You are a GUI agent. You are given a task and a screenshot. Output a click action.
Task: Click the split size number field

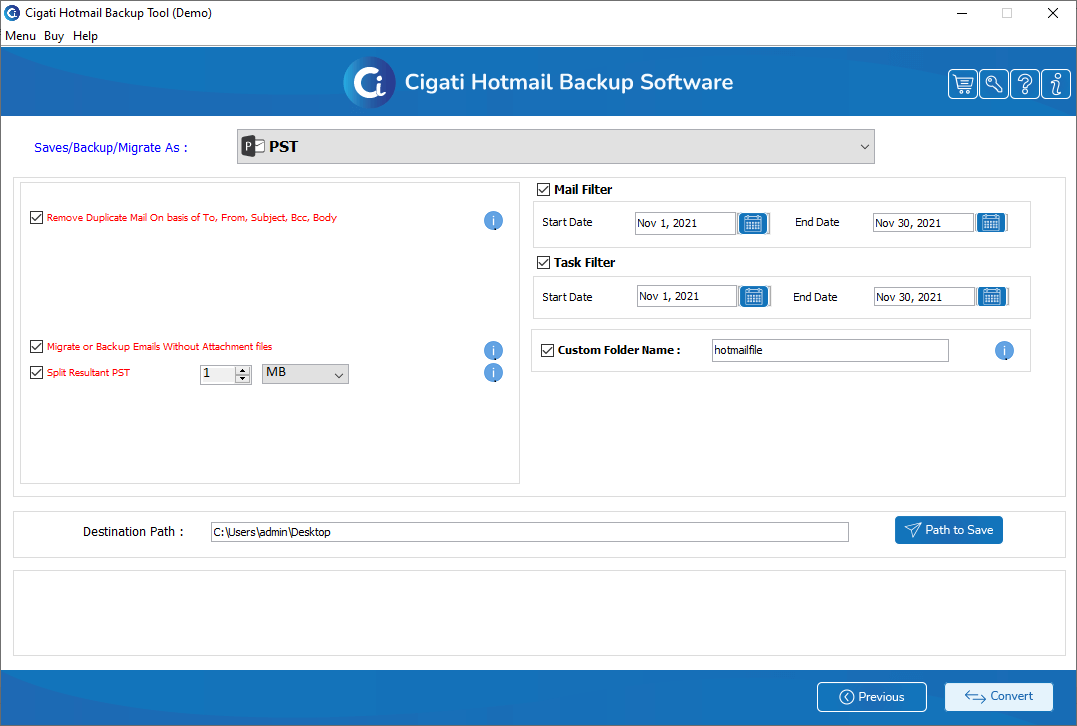(218, 374)
